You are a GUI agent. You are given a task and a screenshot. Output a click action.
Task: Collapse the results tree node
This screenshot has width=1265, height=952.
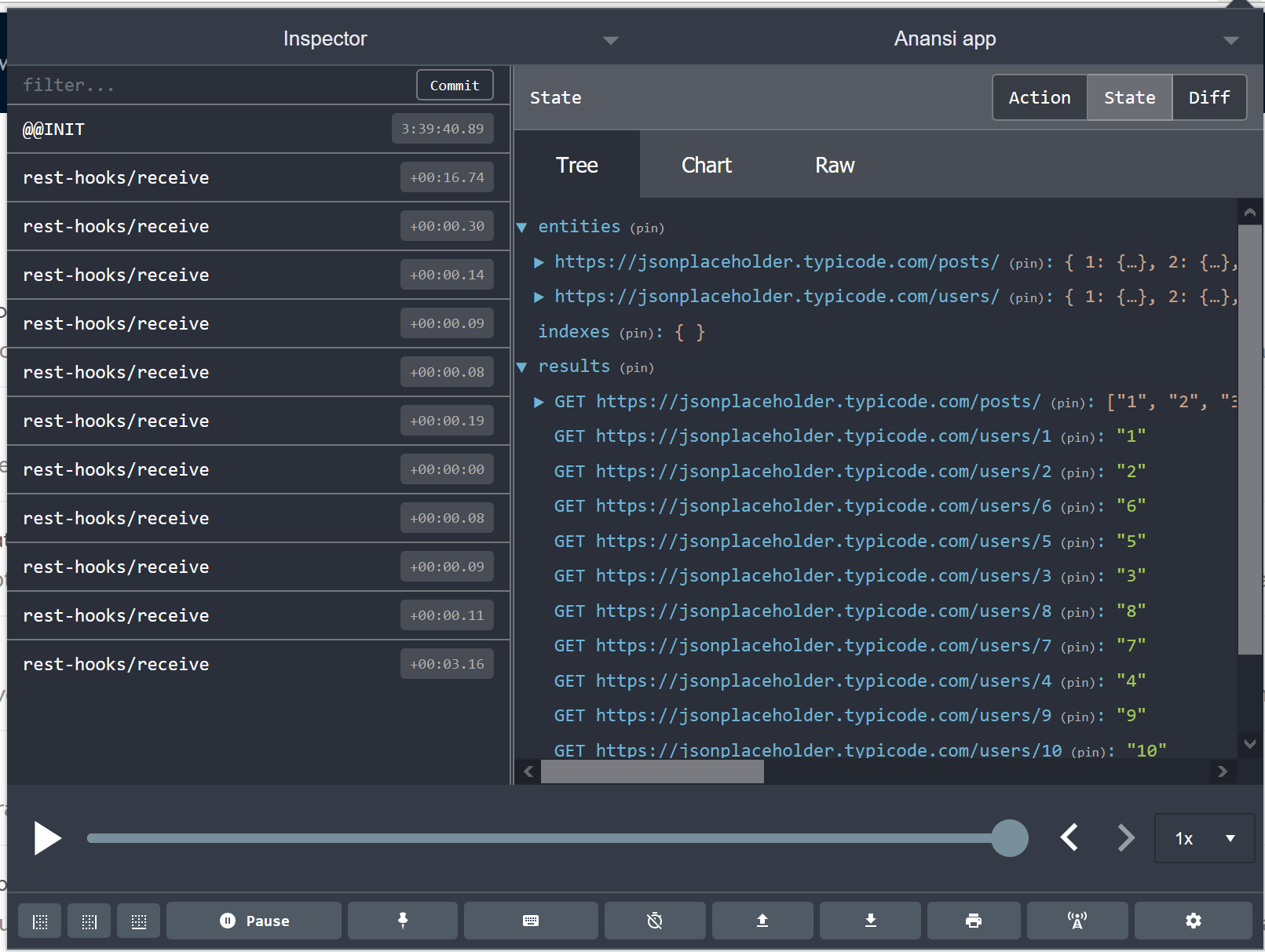coord(522,367)
